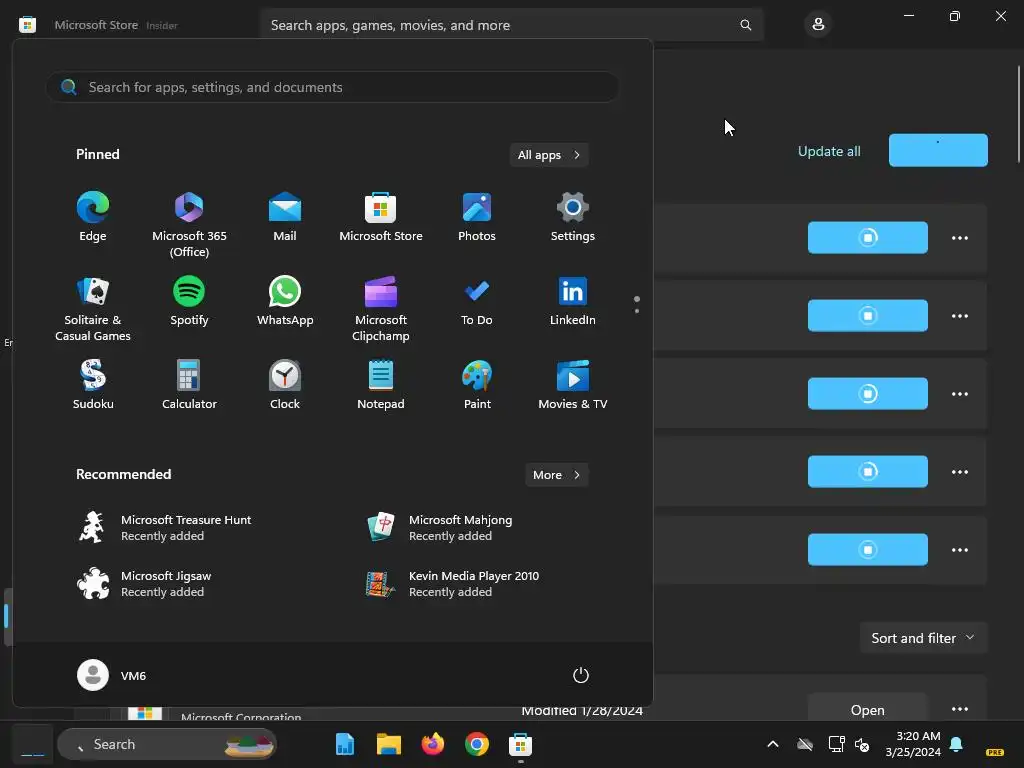Click the Microsoft Store search box

(x=511, y=25)
